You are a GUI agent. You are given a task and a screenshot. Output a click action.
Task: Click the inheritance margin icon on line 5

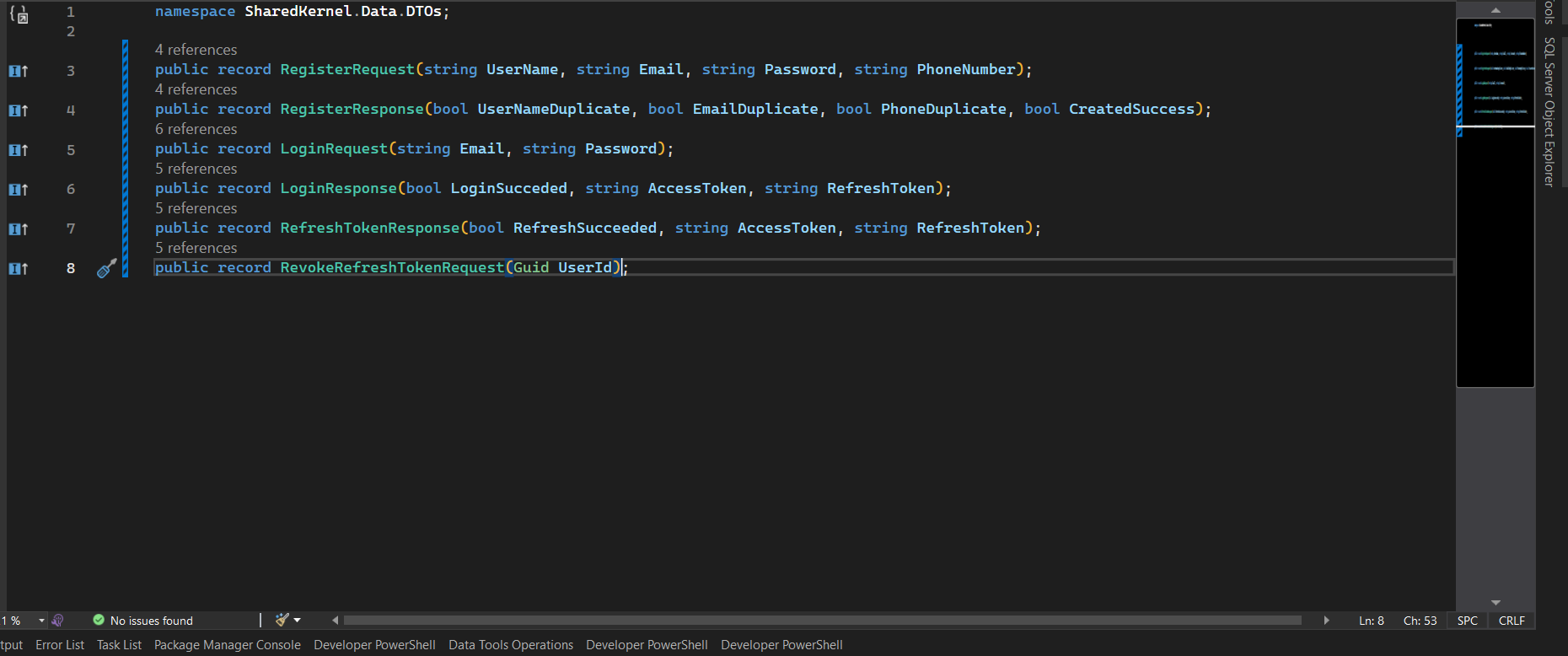click(19, 150)
